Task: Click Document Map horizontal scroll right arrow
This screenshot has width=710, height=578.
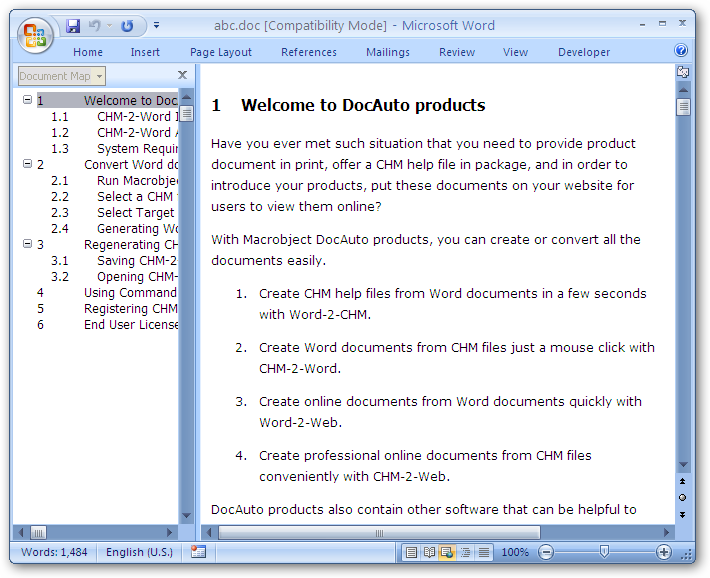Action: [x=170, y=532]
